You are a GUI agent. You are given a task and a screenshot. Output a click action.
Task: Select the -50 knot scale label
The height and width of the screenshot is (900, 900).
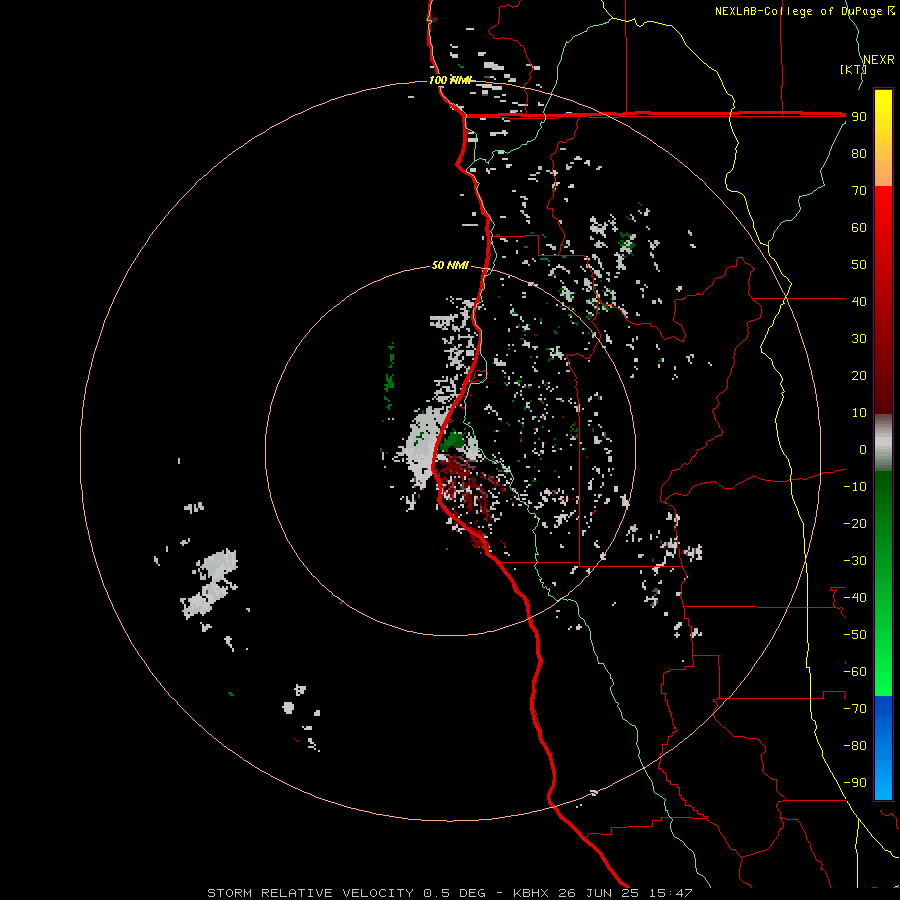(x=855, y=635)
